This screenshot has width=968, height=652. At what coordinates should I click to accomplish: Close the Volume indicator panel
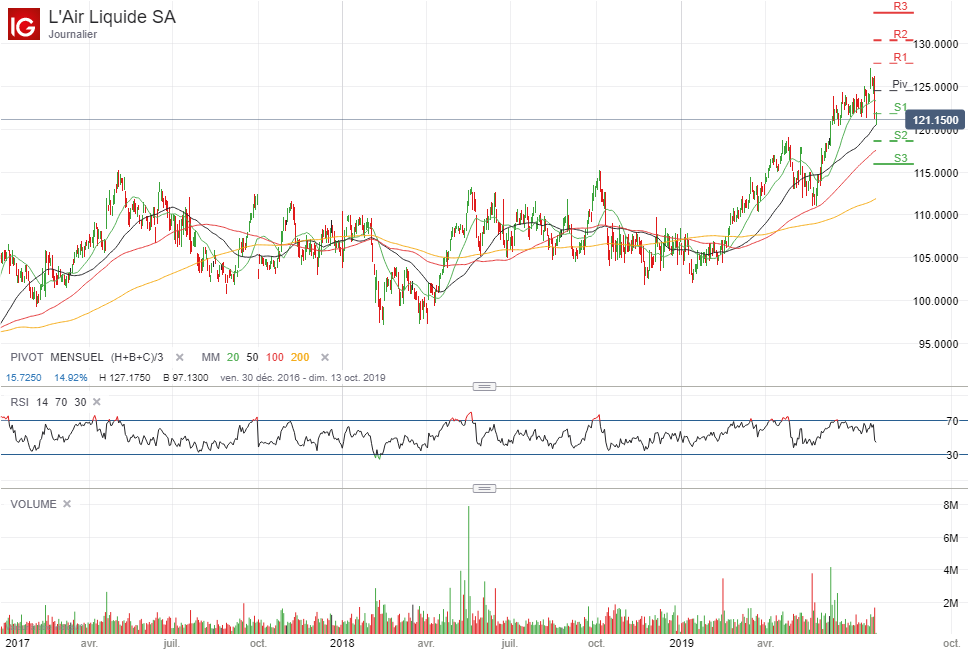[67, 504]
